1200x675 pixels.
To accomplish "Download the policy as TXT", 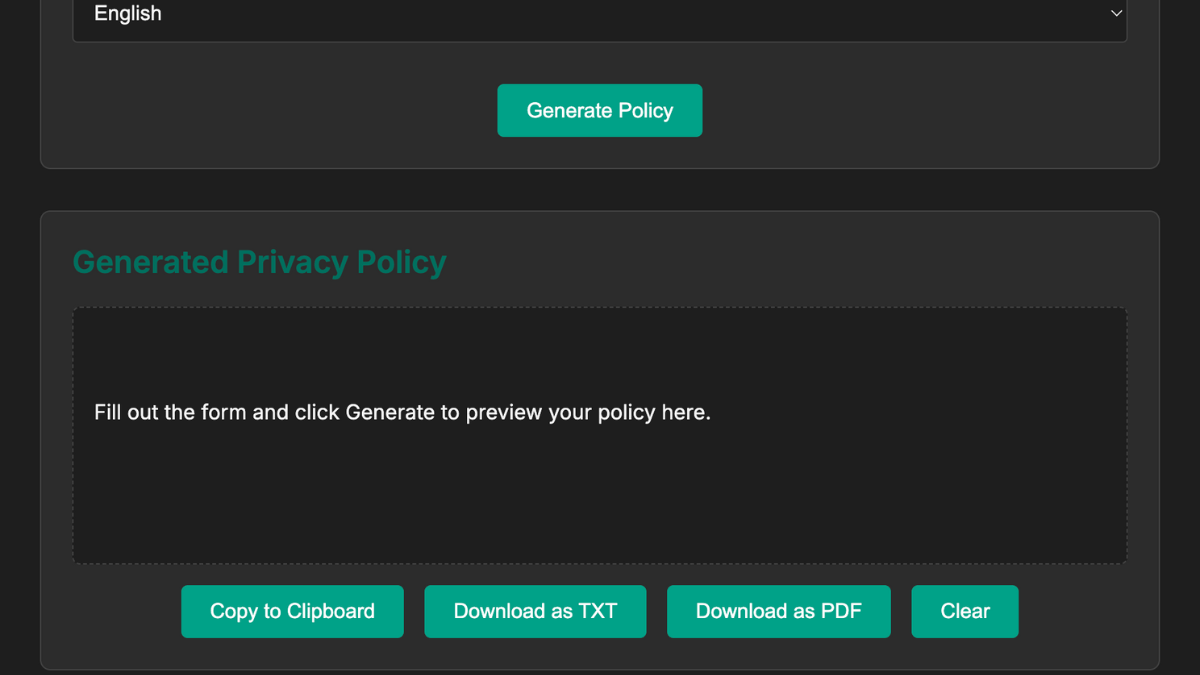I will point(535,611).
